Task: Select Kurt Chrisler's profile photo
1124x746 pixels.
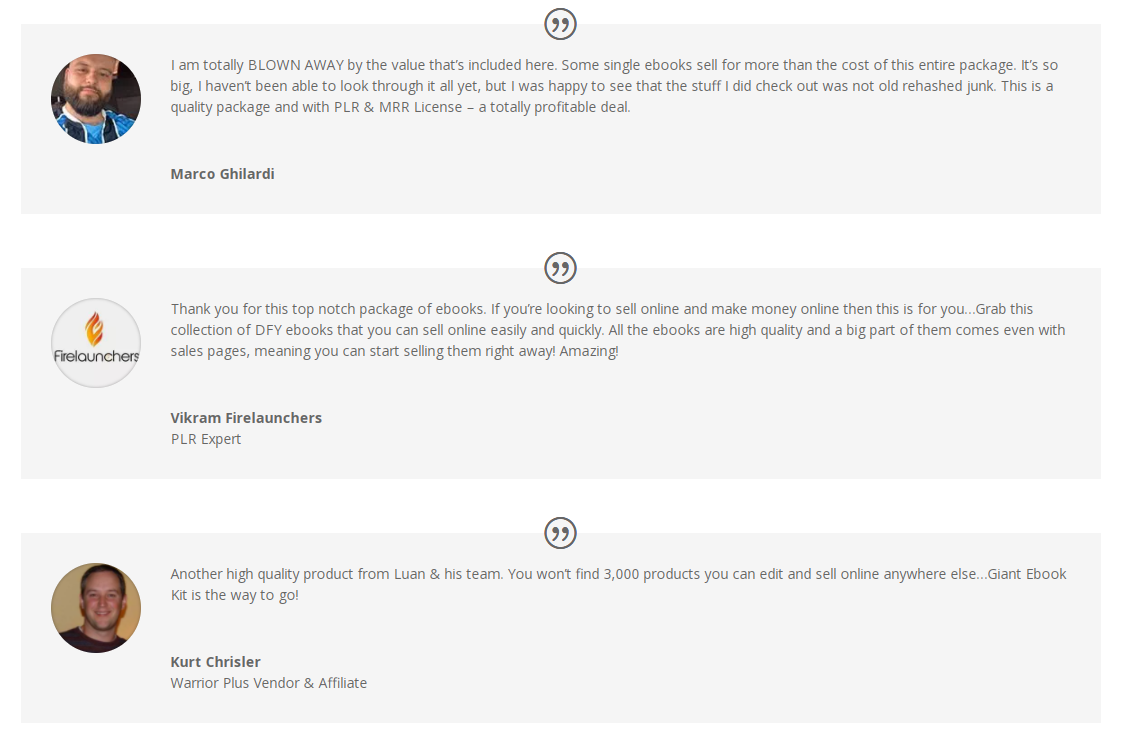Action: [96, 608]
